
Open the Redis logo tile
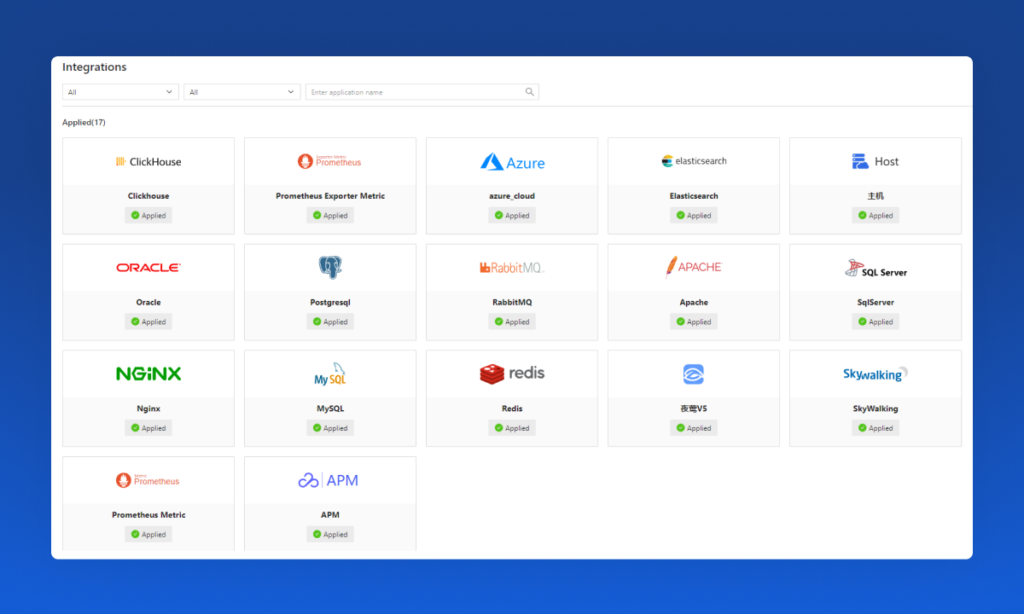coord(512,374)
